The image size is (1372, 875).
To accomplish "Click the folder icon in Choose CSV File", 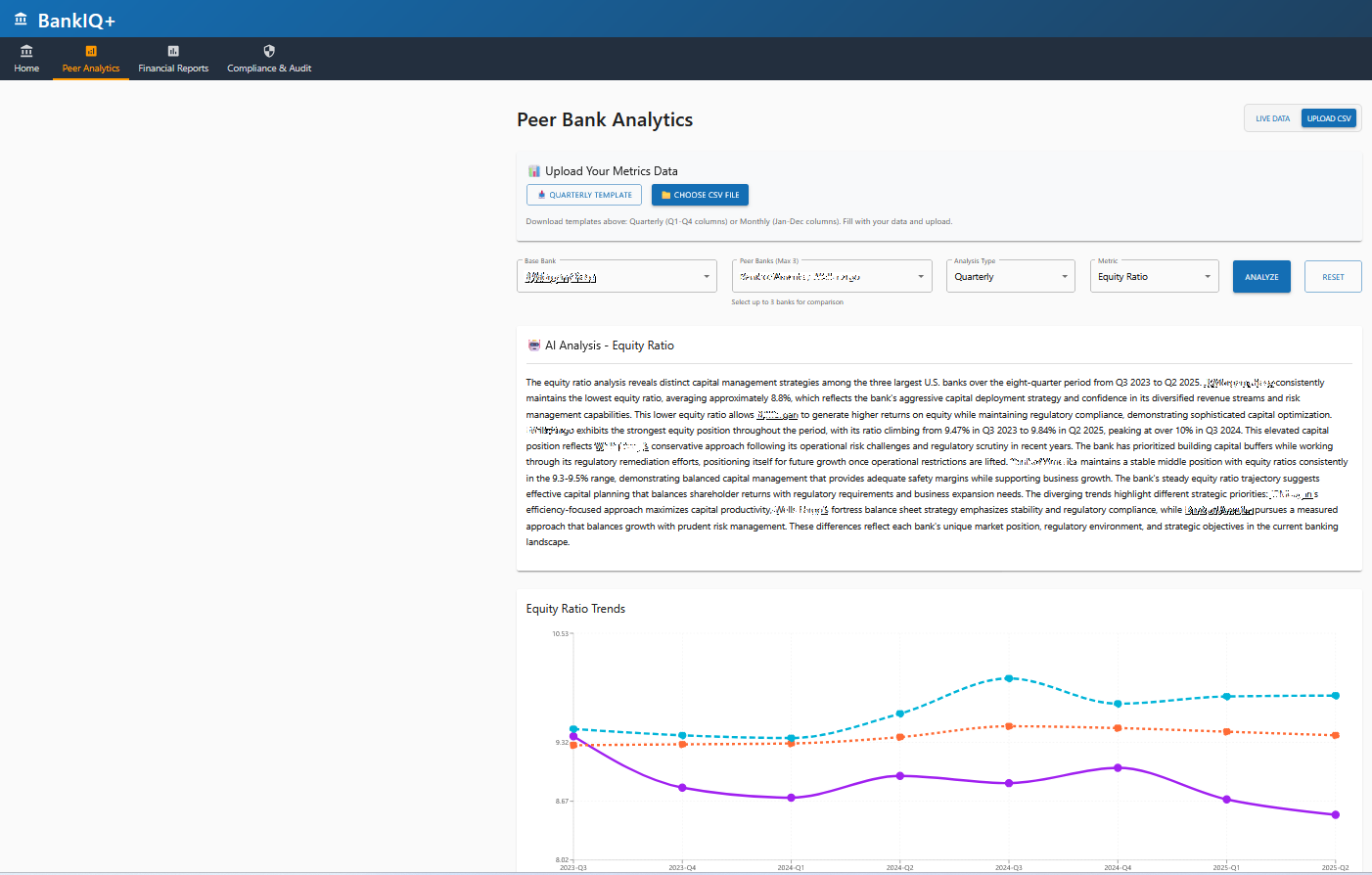I will click(x=665, y=195).
